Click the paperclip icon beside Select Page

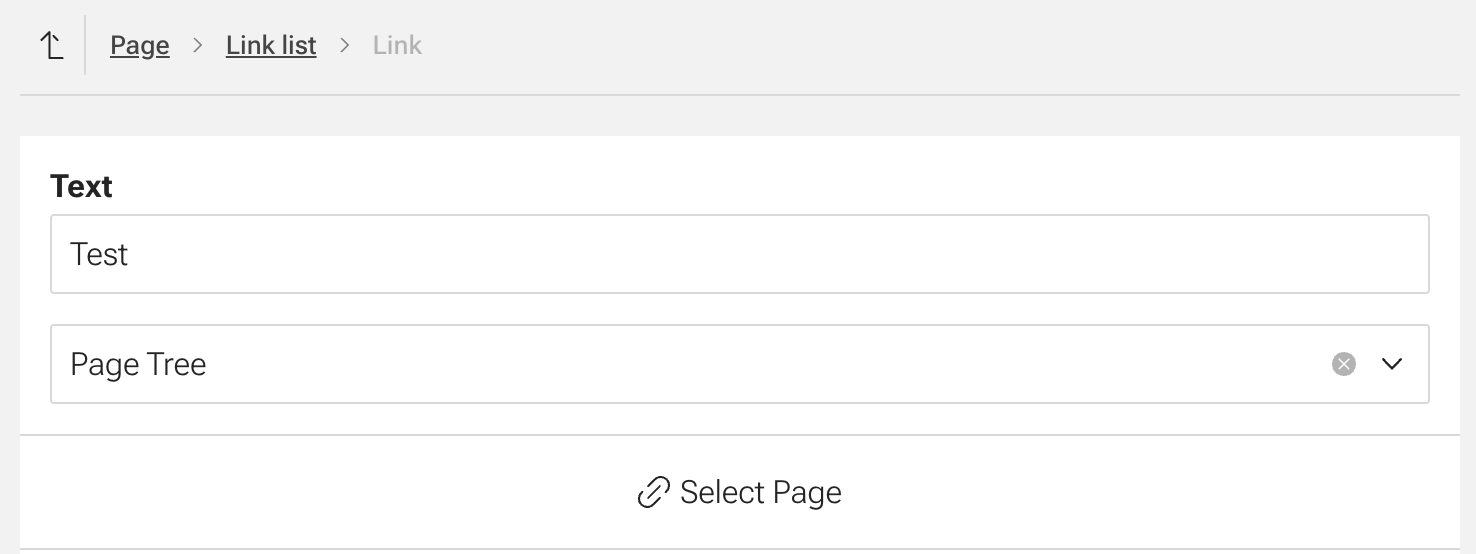tap(653, 492)
